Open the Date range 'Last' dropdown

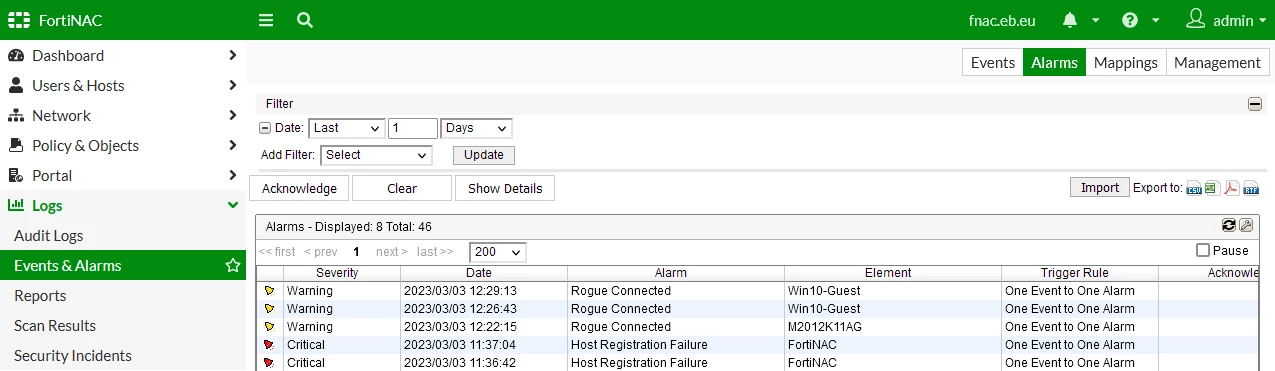tap(347, 128)
